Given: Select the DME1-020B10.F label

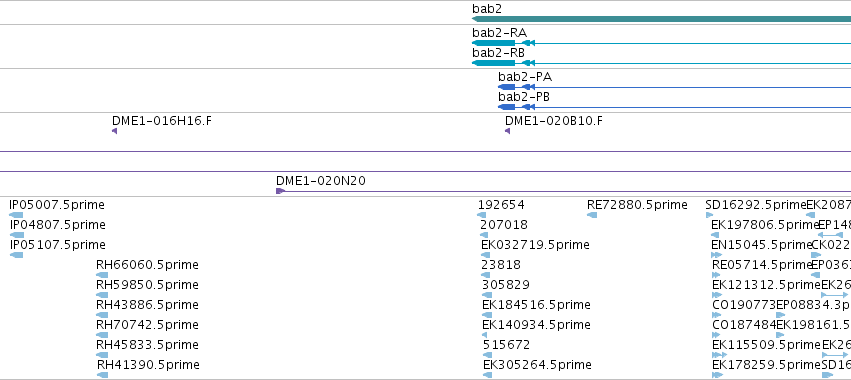Looking at the screenshot, I should pos(554,121).
